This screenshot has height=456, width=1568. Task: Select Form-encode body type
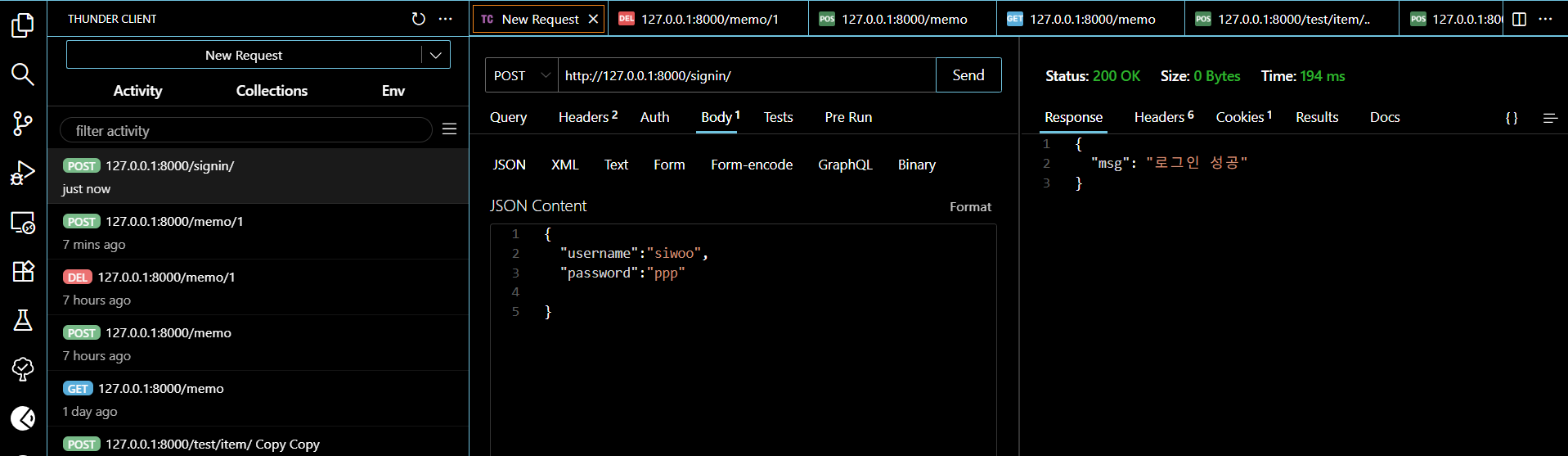pos(752,165)
